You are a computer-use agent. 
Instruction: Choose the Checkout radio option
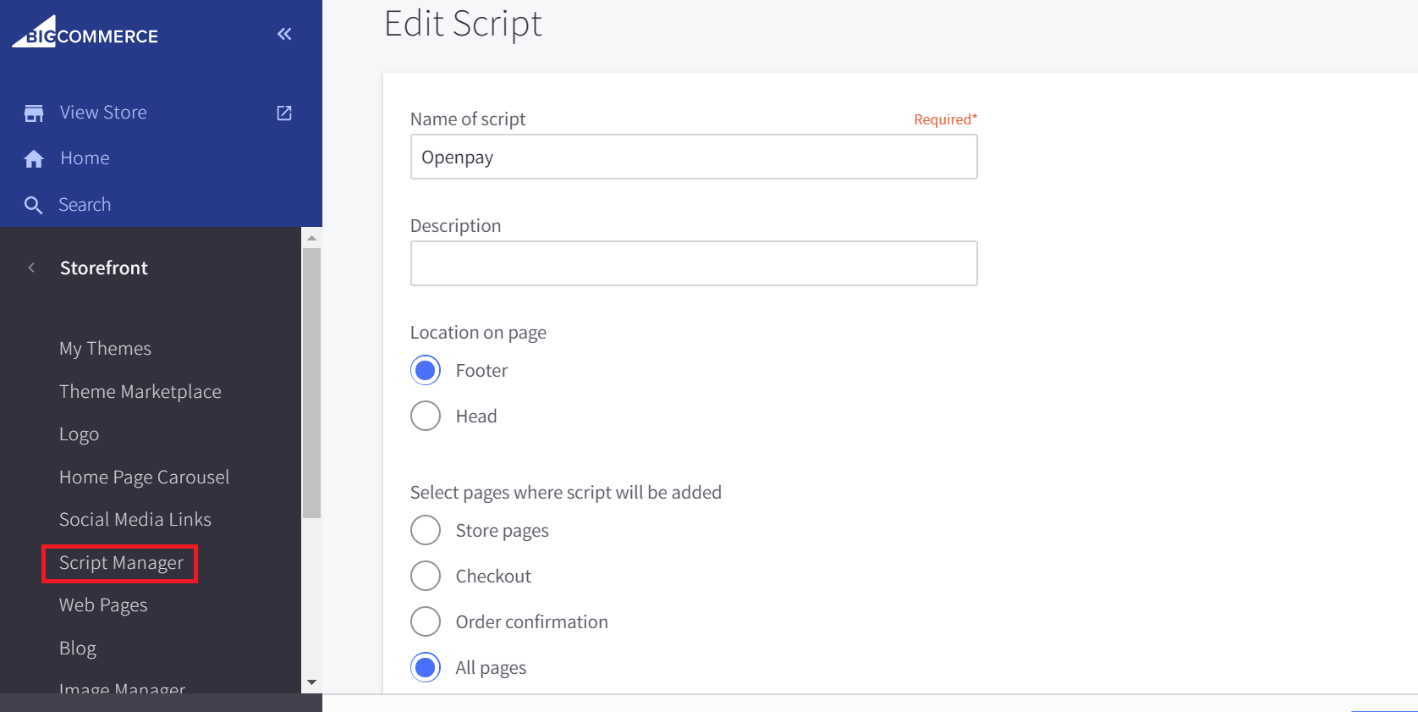click(x=426, y=576)
